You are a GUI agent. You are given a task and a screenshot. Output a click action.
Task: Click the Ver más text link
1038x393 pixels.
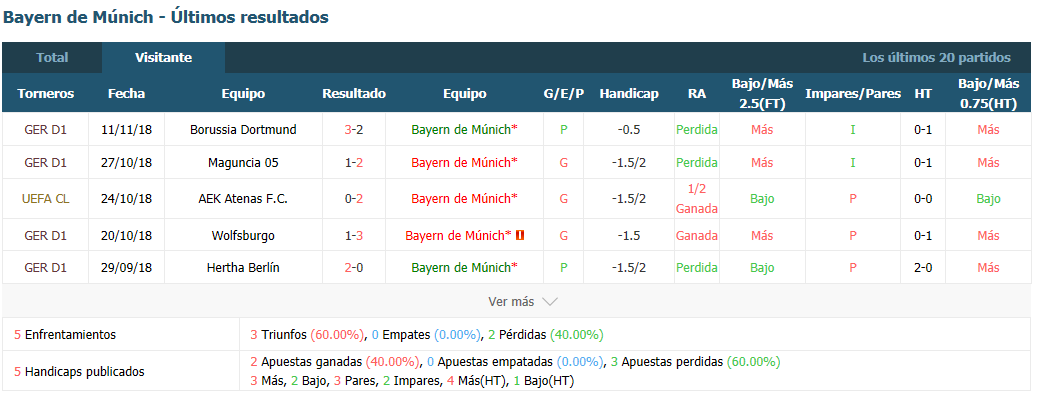click(x=510, y=302)
